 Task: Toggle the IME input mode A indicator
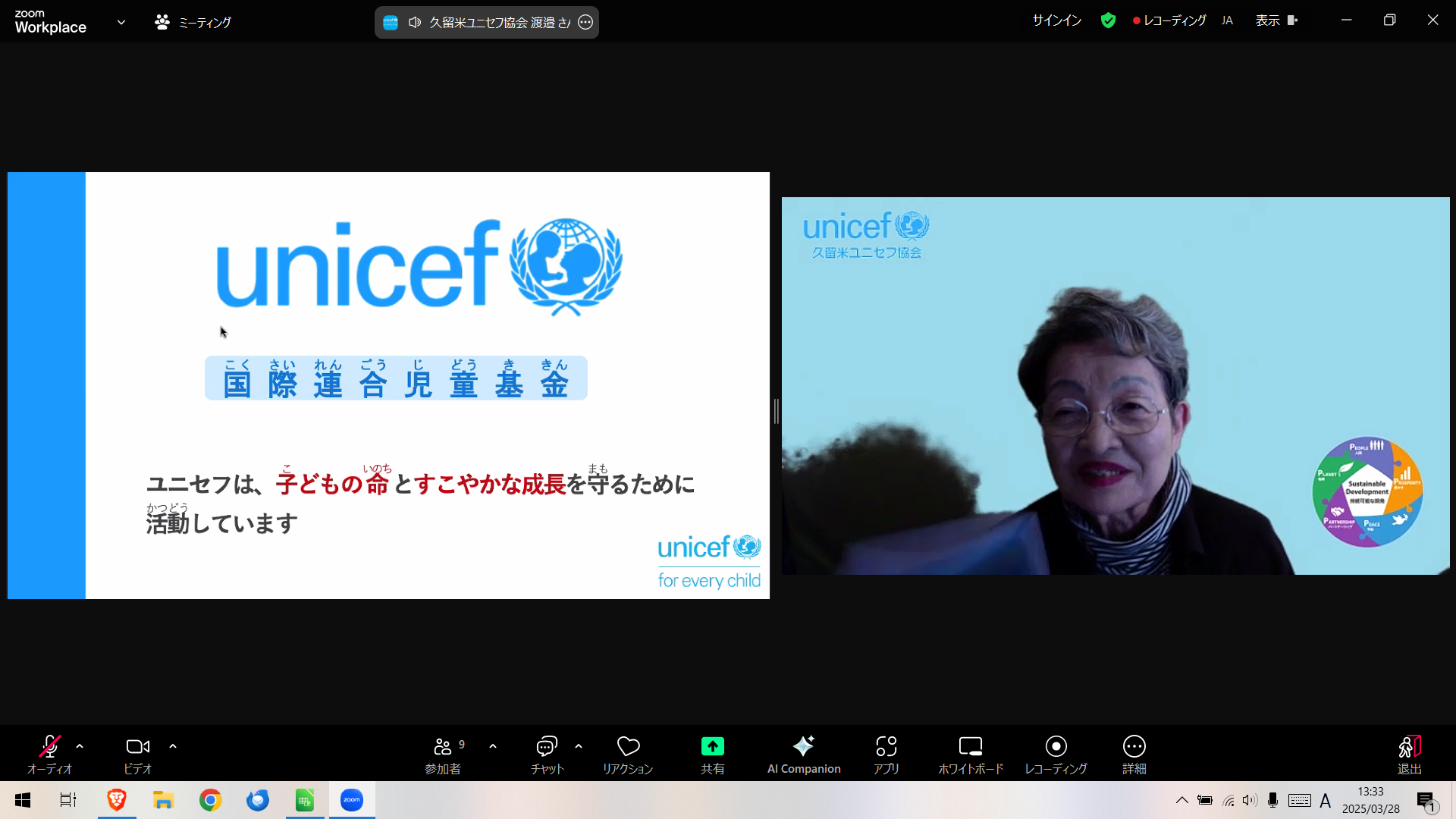[1326, 800]
